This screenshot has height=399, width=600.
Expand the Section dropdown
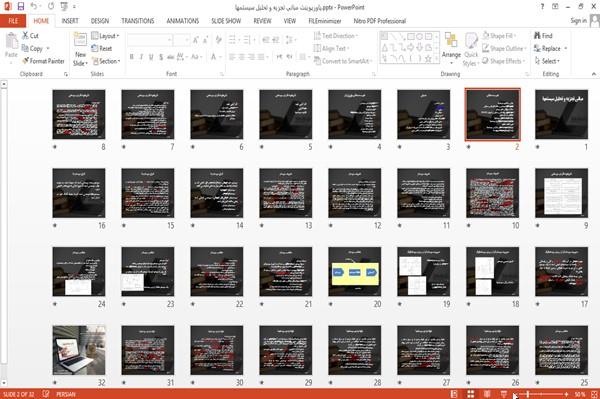point(106,61)
